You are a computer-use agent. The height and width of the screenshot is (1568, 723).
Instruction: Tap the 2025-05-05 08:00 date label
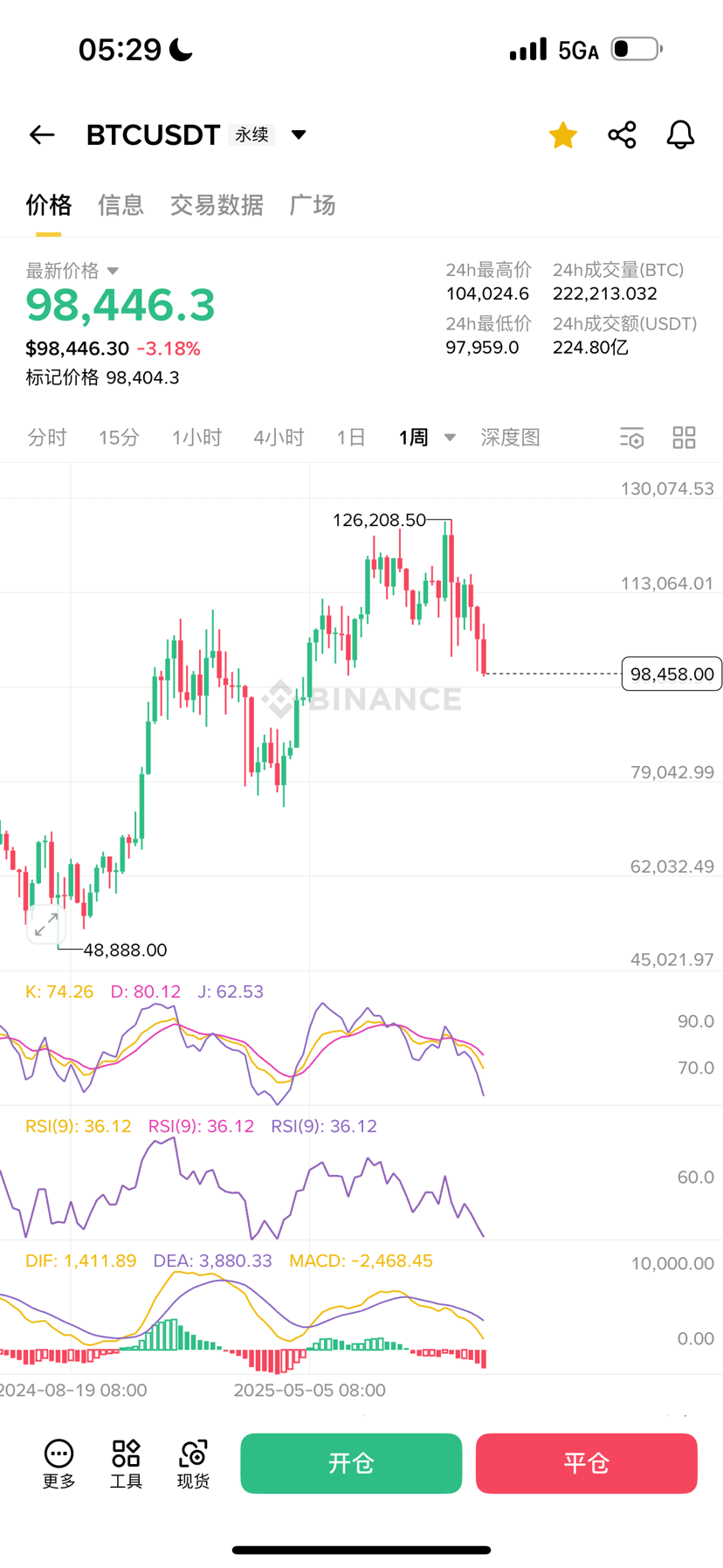(x=309, y=1390)
